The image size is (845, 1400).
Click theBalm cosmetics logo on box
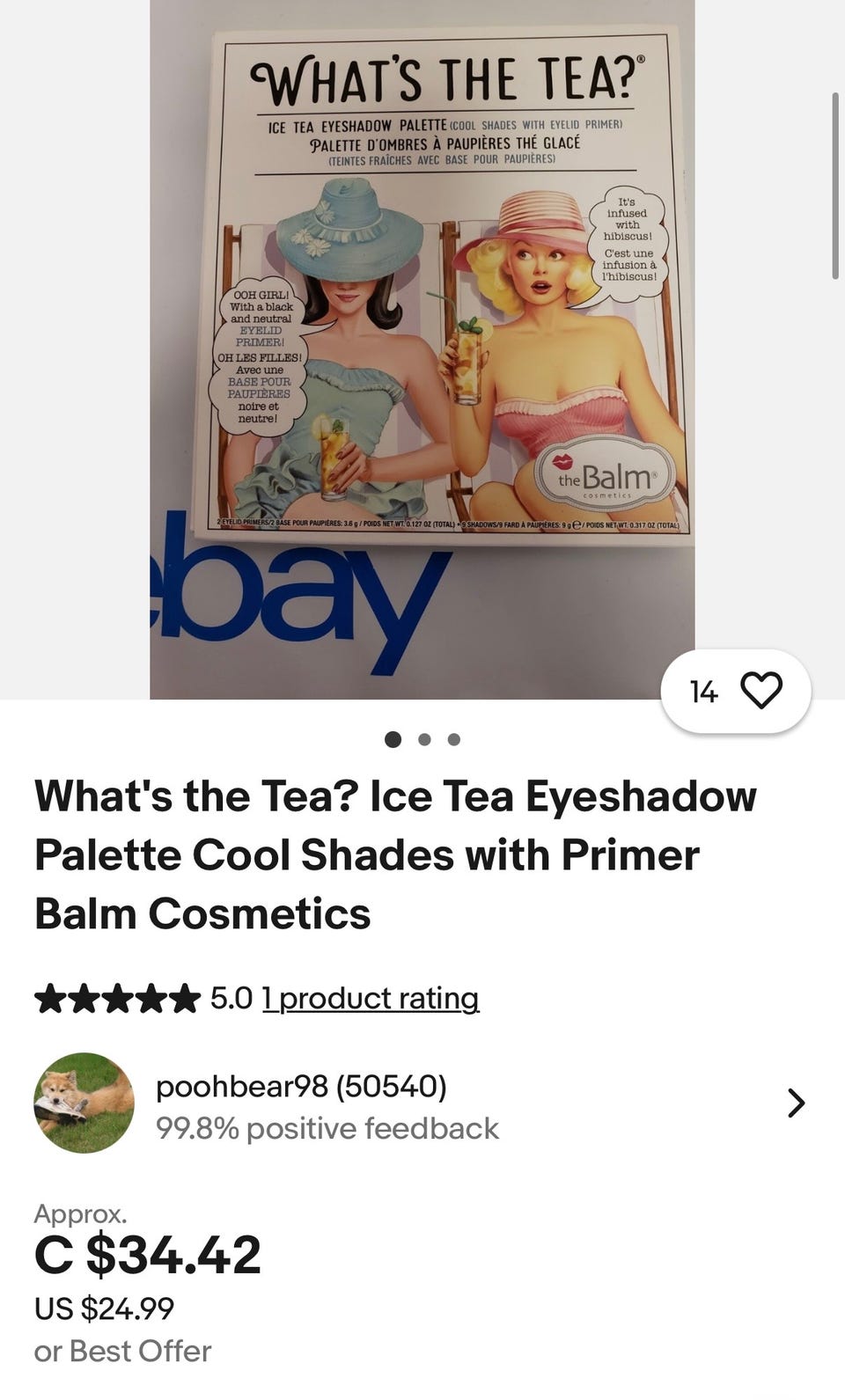pyautogui.click(x=606, y=477)
